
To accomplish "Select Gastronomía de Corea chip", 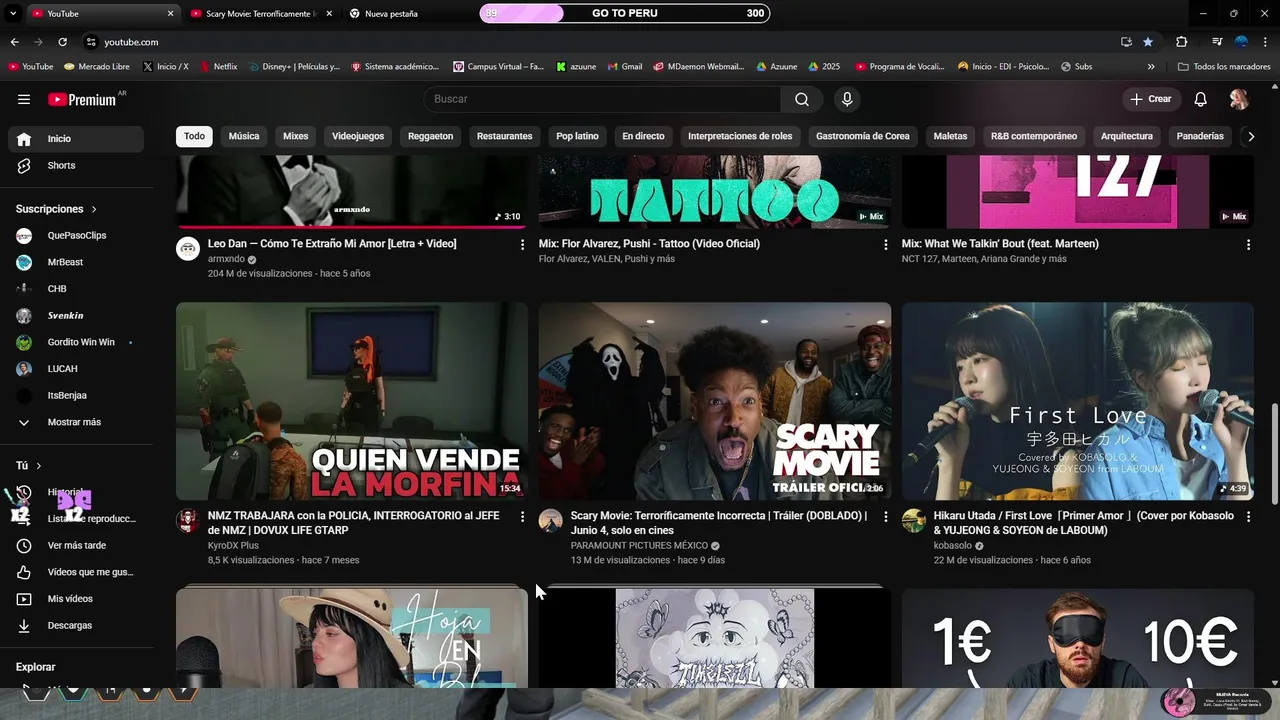I will pos(863,136).
